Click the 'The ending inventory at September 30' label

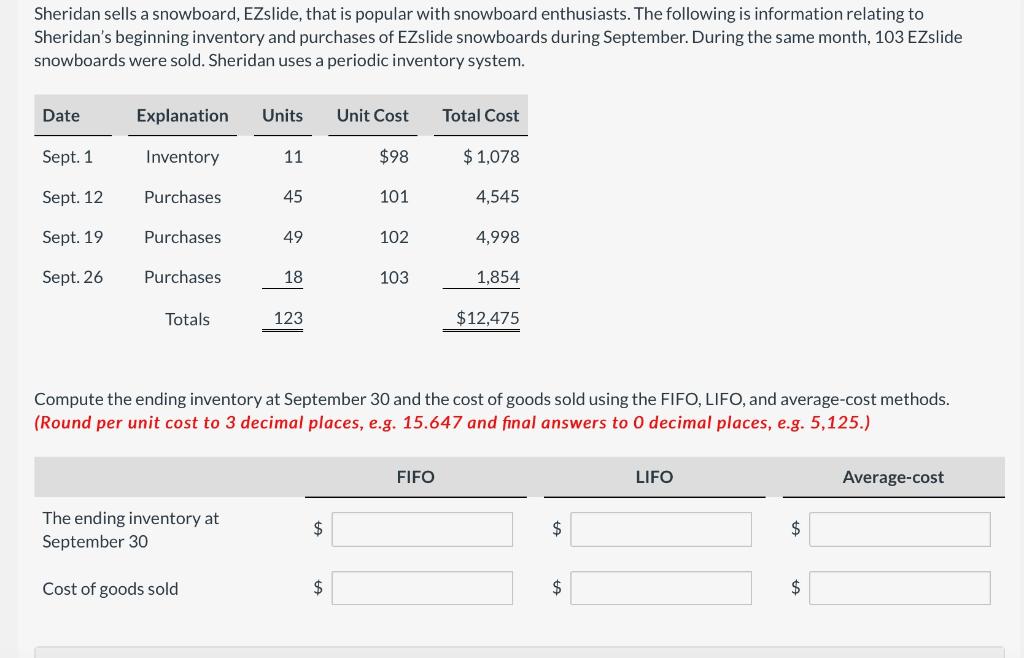click(131, 529)
